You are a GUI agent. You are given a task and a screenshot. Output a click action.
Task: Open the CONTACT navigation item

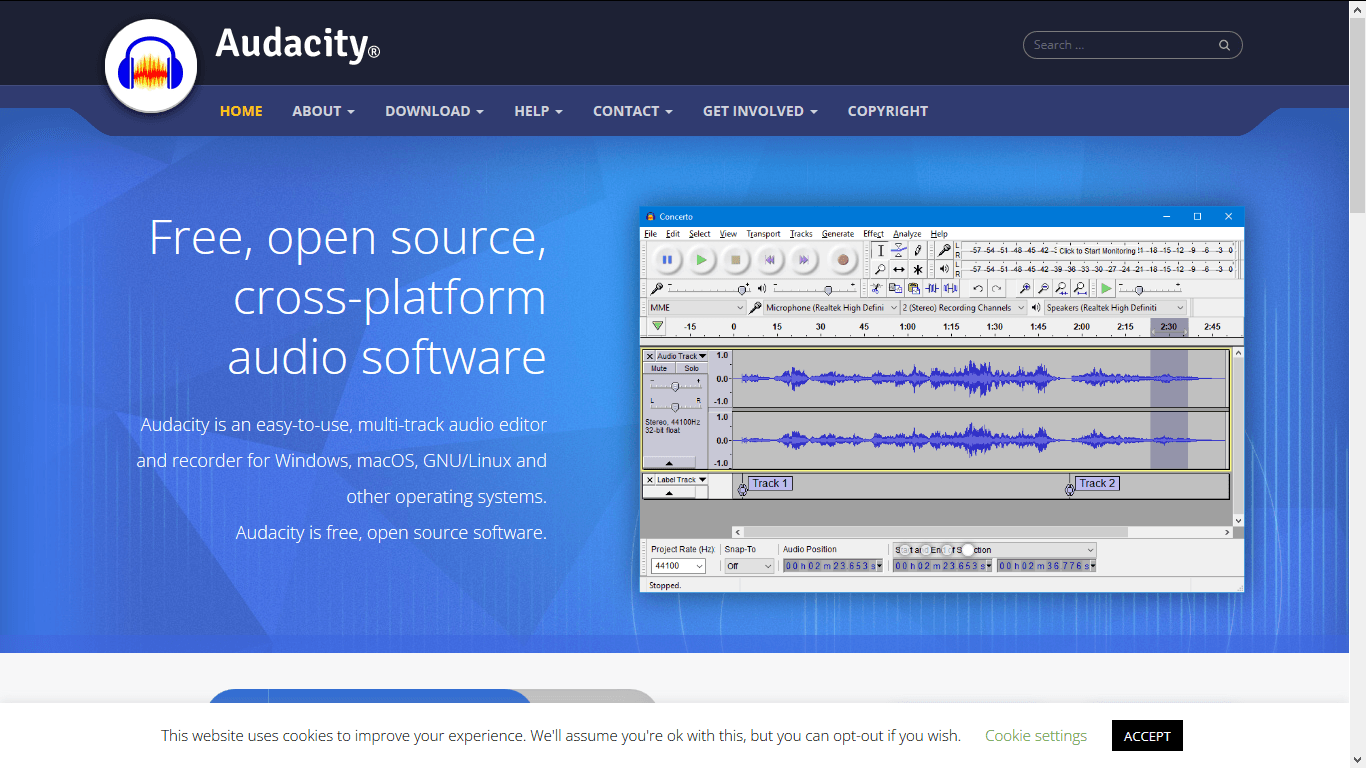632,111
